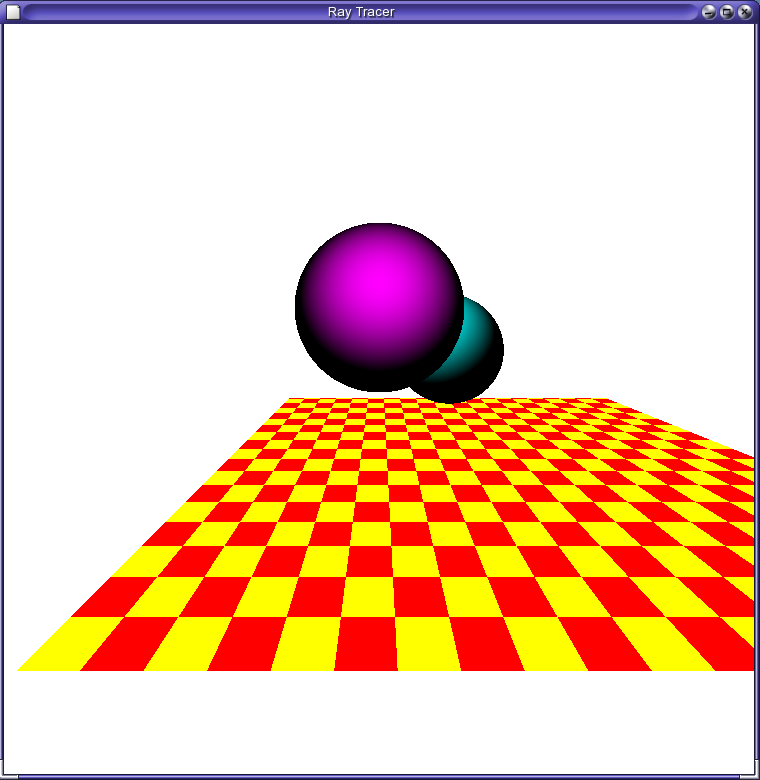Click the Ray Tracer title text
This screenshot has height=780, width=760.
click(361, 12)
